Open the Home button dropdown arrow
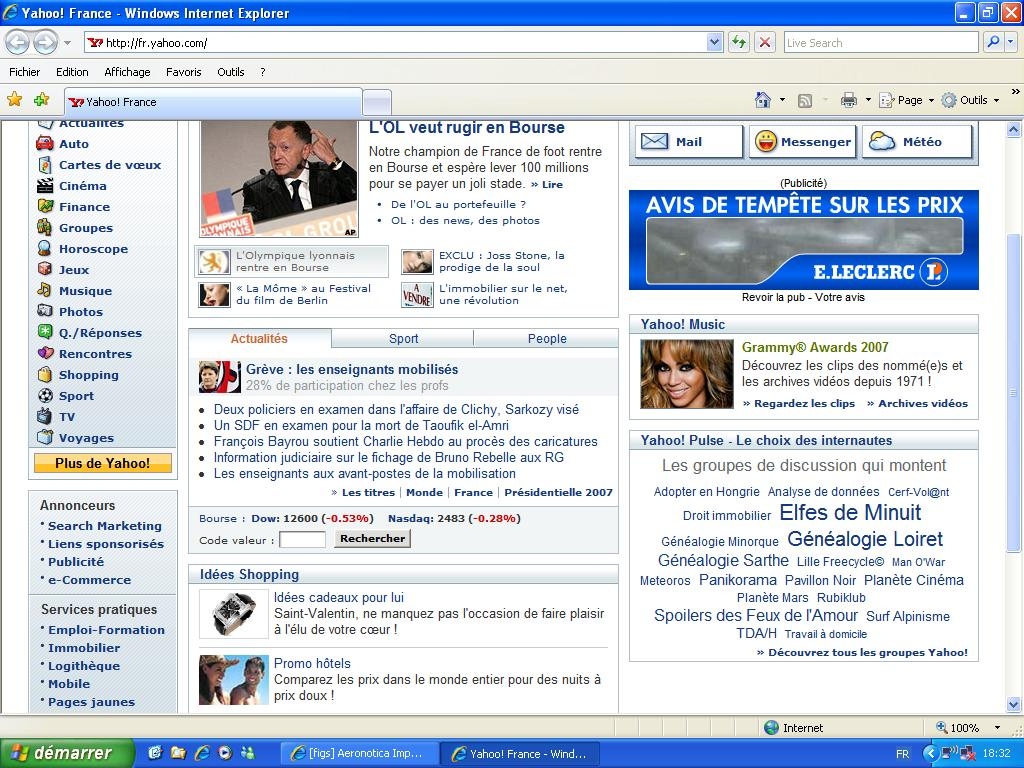This screenshot has height=768, width=1024. [782, 100]
